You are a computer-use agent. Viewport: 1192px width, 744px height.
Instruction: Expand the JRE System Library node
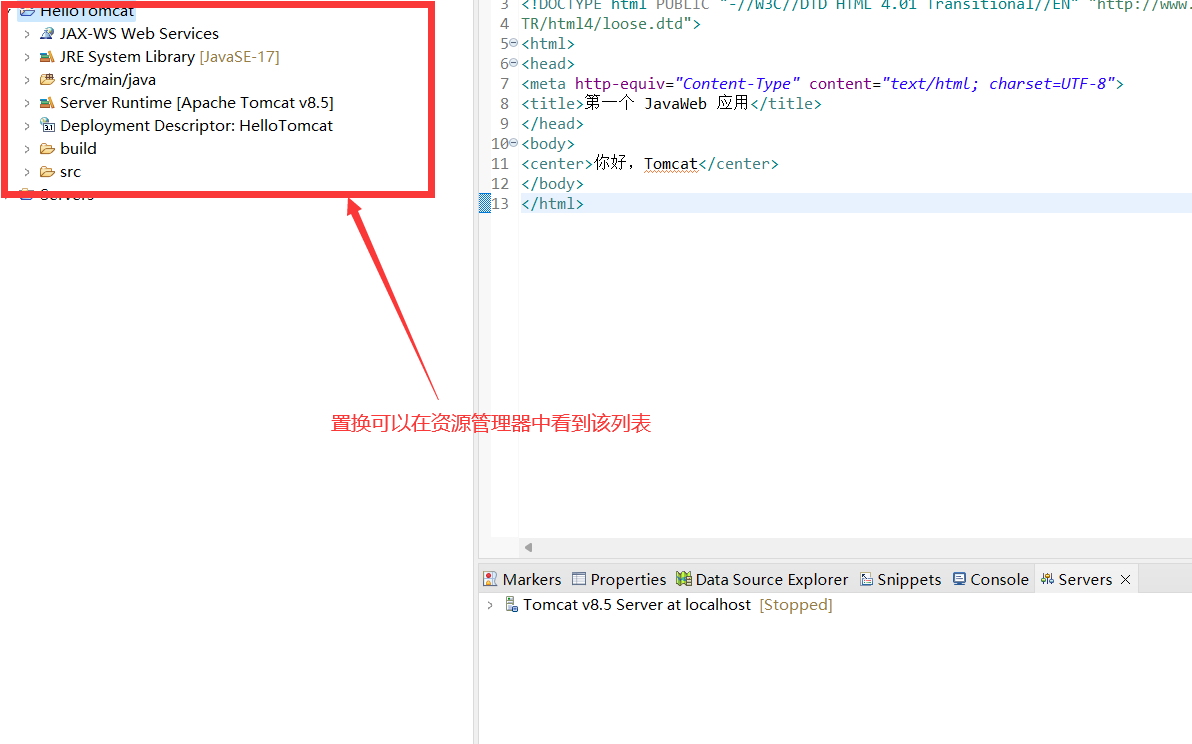pos(27,57)
